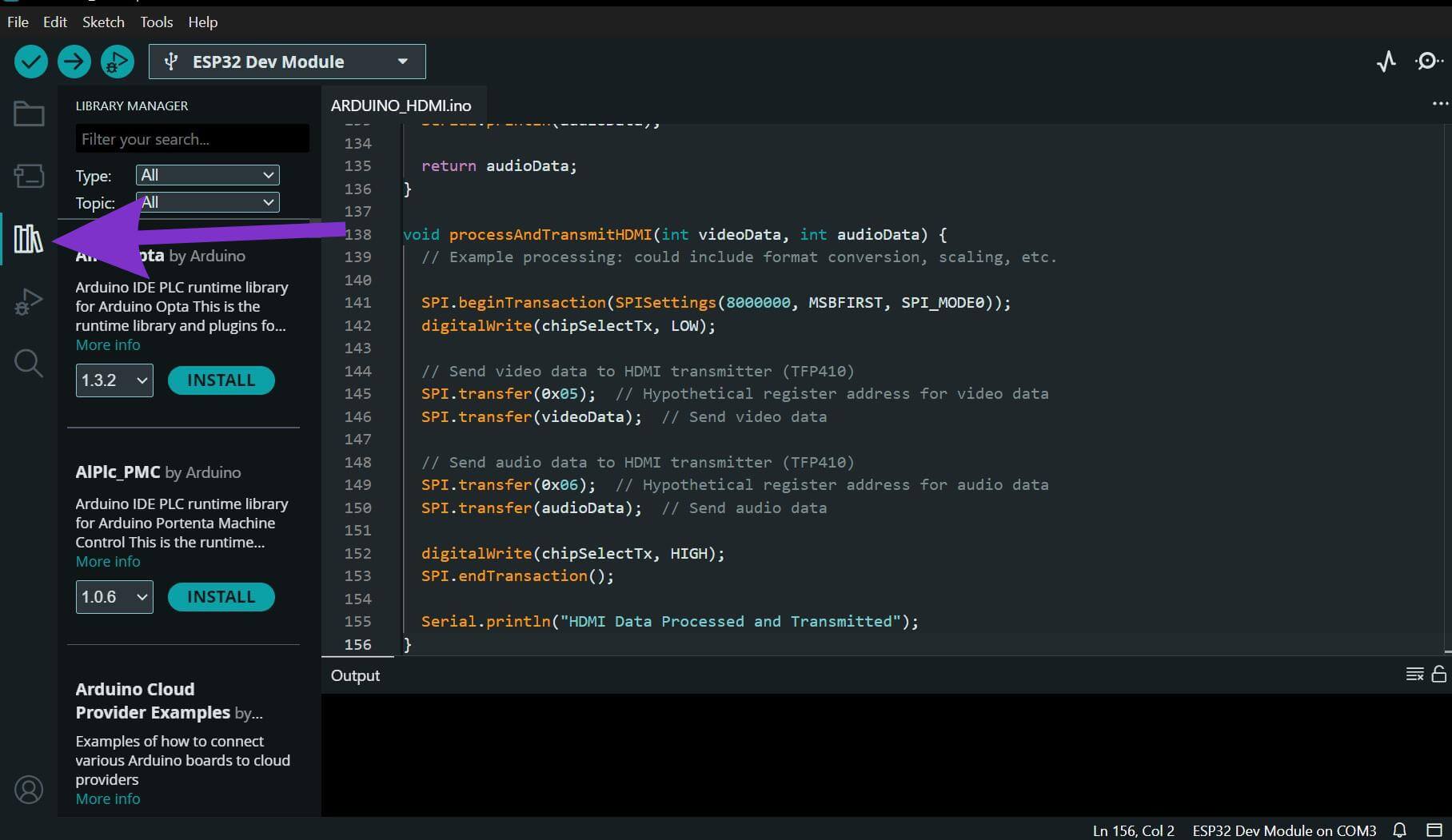The image size is (1452, 840).
Task: Open the Search magnifier sidebar icon
Action: (x=29, y=363)
